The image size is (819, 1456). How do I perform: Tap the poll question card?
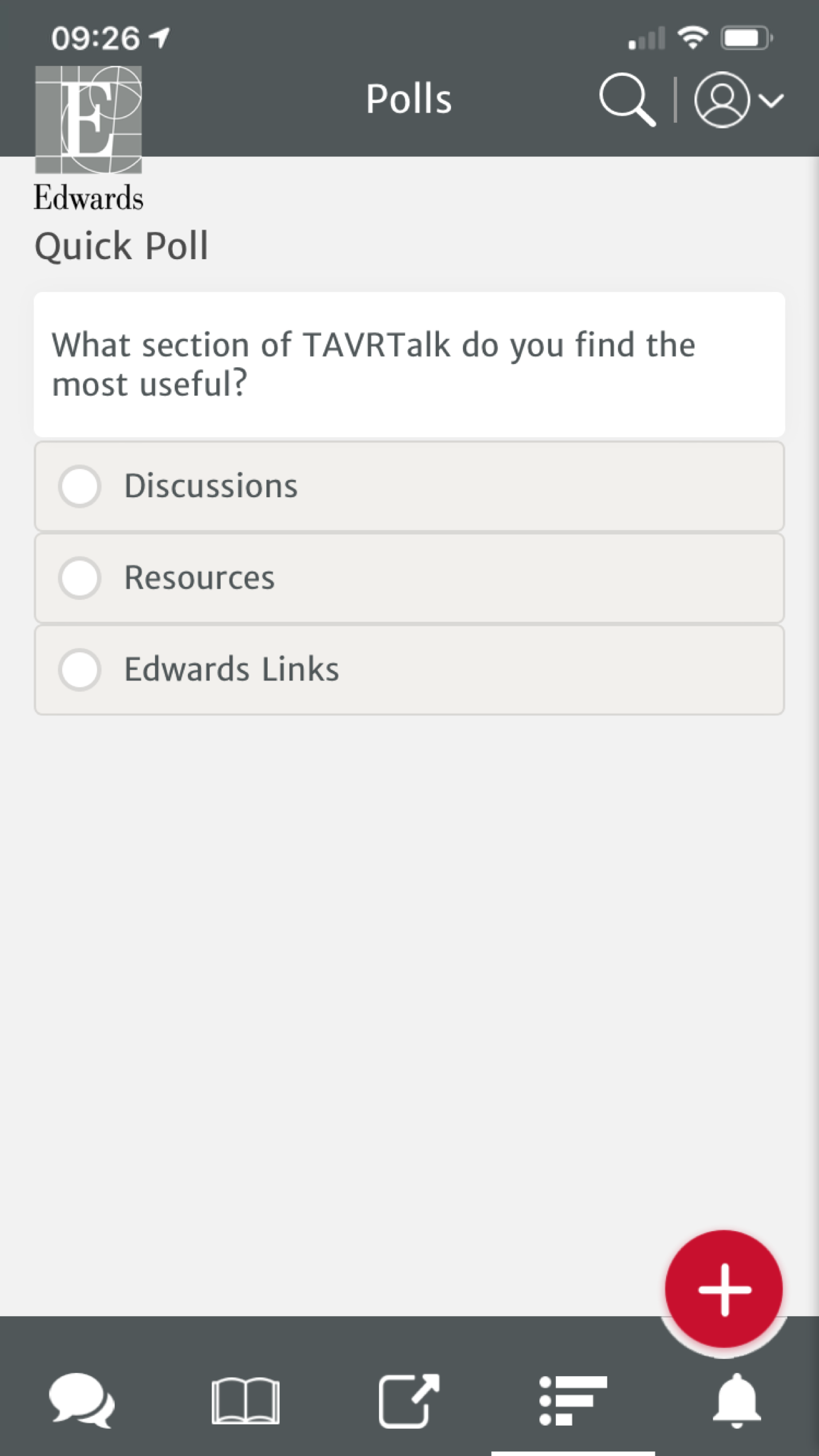409,364
